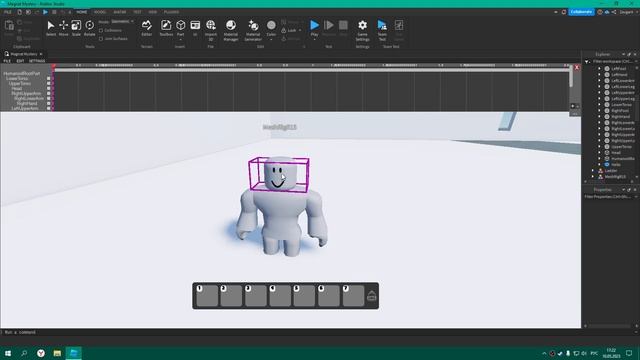Viewport: 640px width, 360px height.
Task: Select LeftFoot in the Explorer tree
Action: coord(619,69)
